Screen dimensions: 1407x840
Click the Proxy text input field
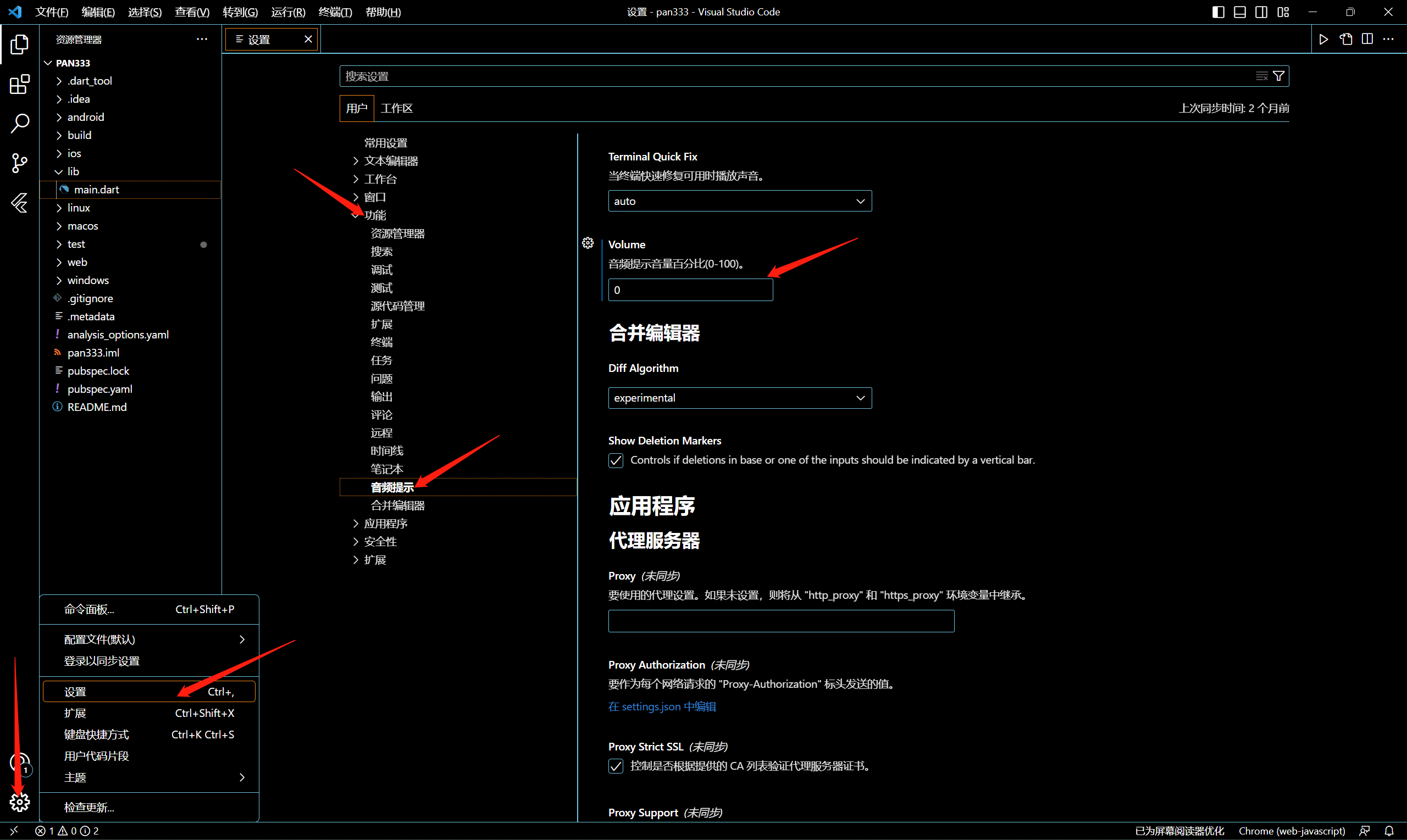tap(781, 621)
